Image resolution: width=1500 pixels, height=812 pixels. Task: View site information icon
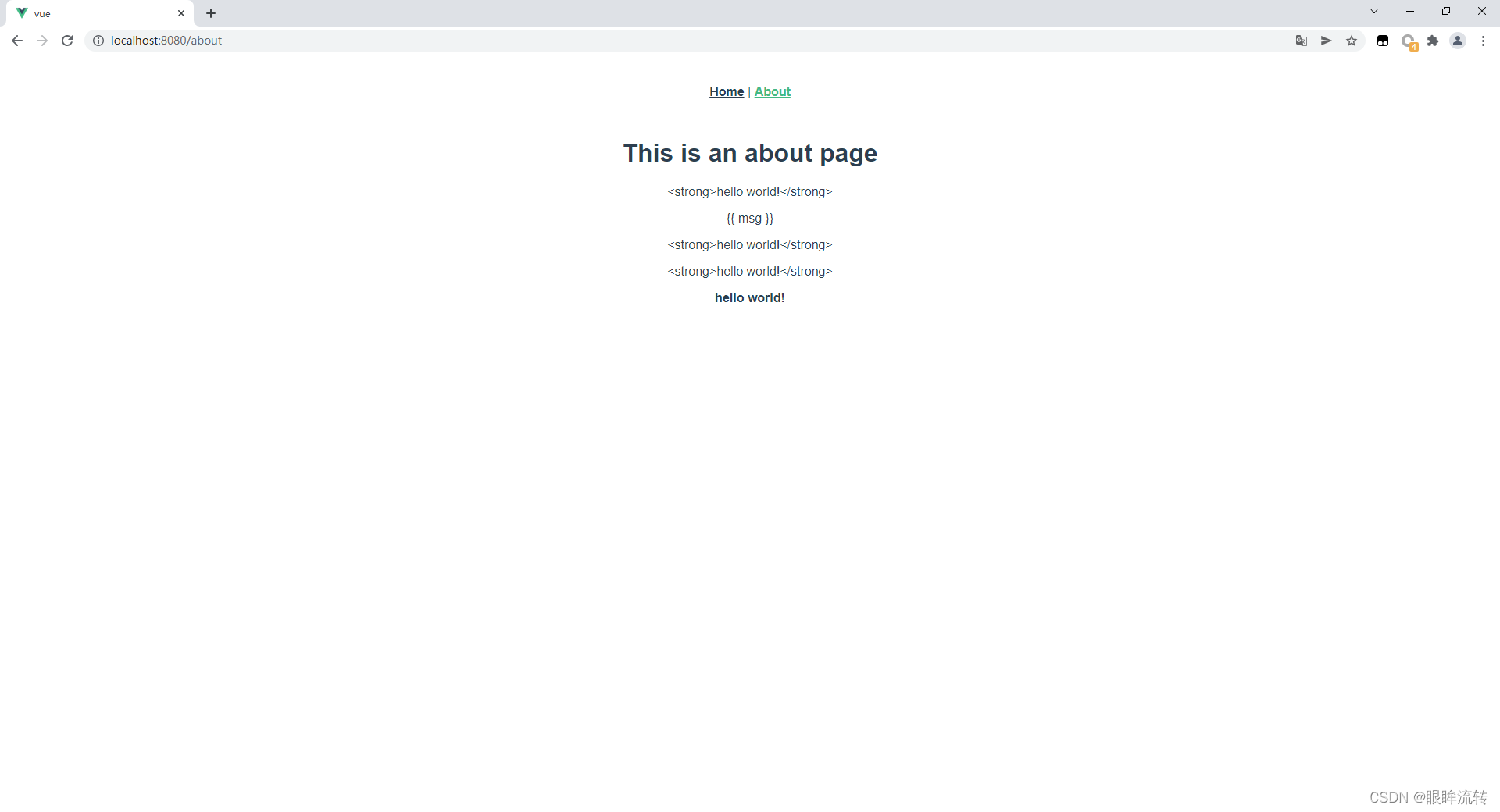(98, 41)
